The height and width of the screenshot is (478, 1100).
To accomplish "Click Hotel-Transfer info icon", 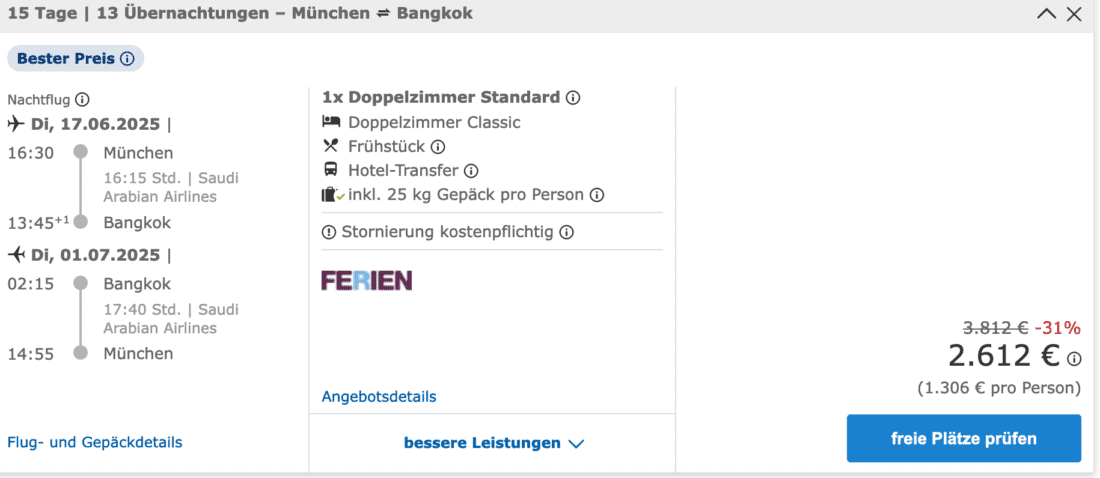I will pos(471,171).
